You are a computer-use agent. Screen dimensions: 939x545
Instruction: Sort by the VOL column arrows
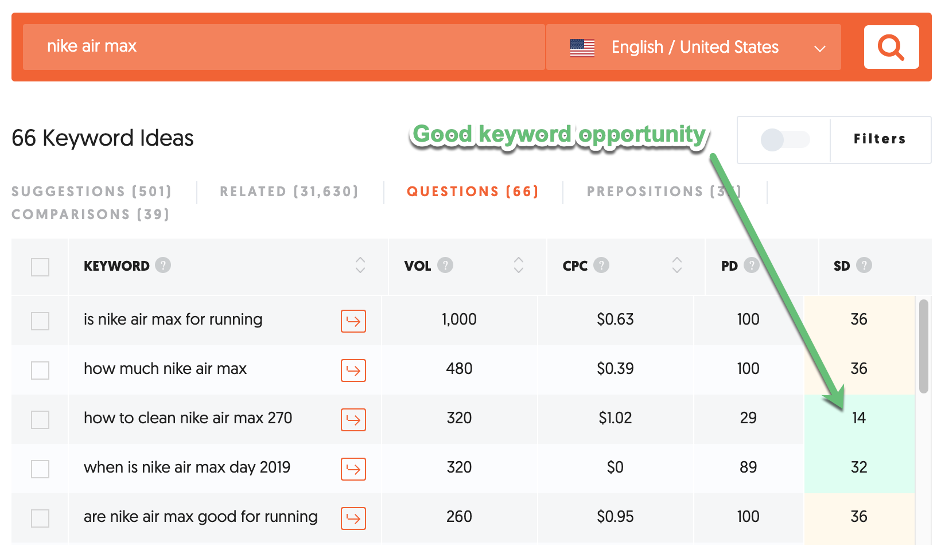coord(519,265)
